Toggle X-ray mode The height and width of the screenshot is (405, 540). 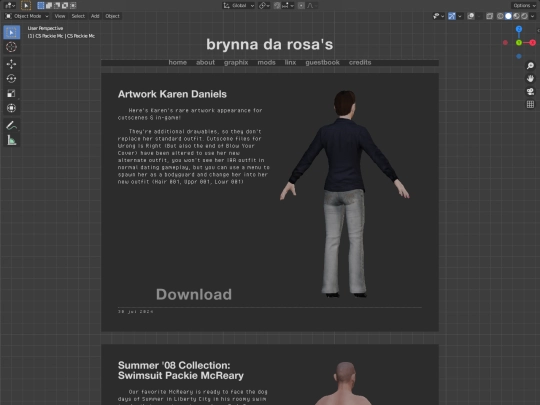coord(489,16)
